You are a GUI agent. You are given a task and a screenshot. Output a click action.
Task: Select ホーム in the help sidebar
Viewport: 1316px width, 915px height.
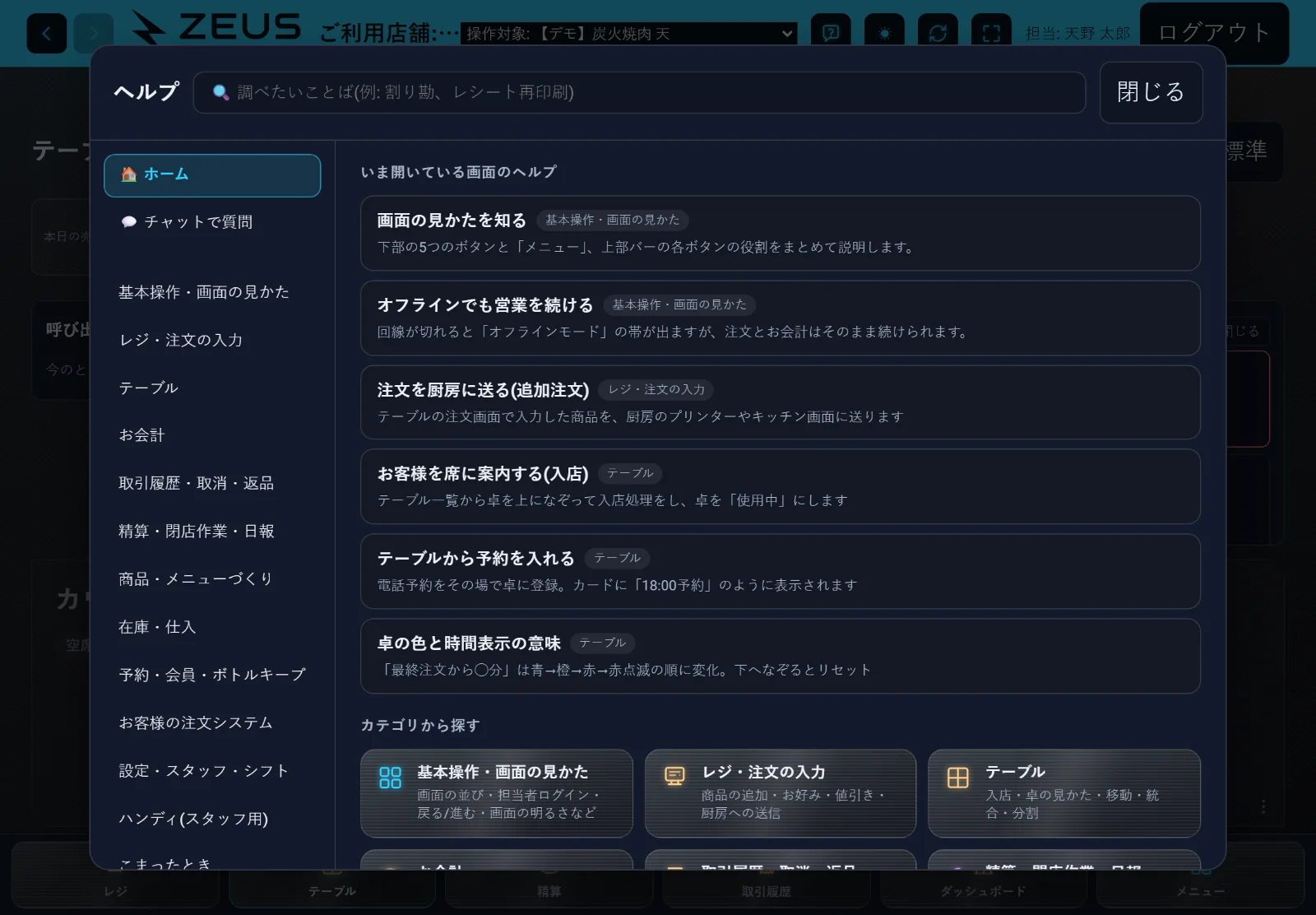coord(212,175)
